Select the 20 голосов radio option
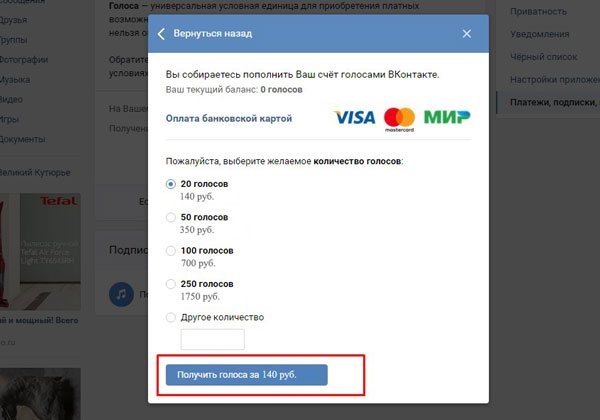 coord(171,184)
